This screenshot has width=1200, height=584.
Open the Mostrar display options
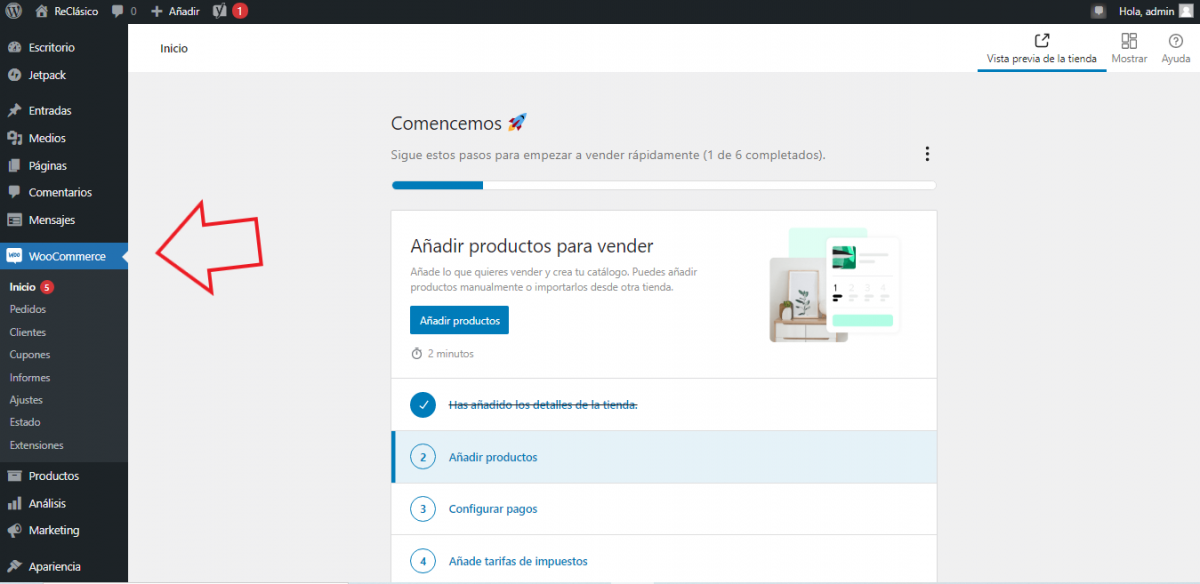pos(1129,48)
